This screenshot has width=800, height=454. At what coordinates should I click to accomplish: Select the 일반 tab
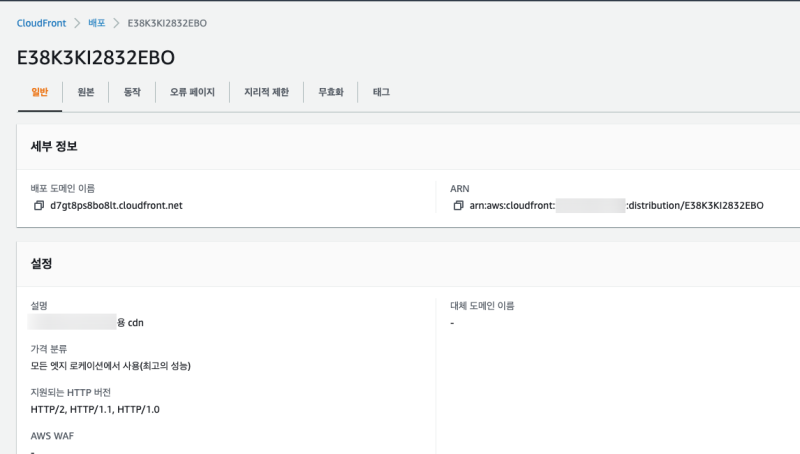click(40, 92)
